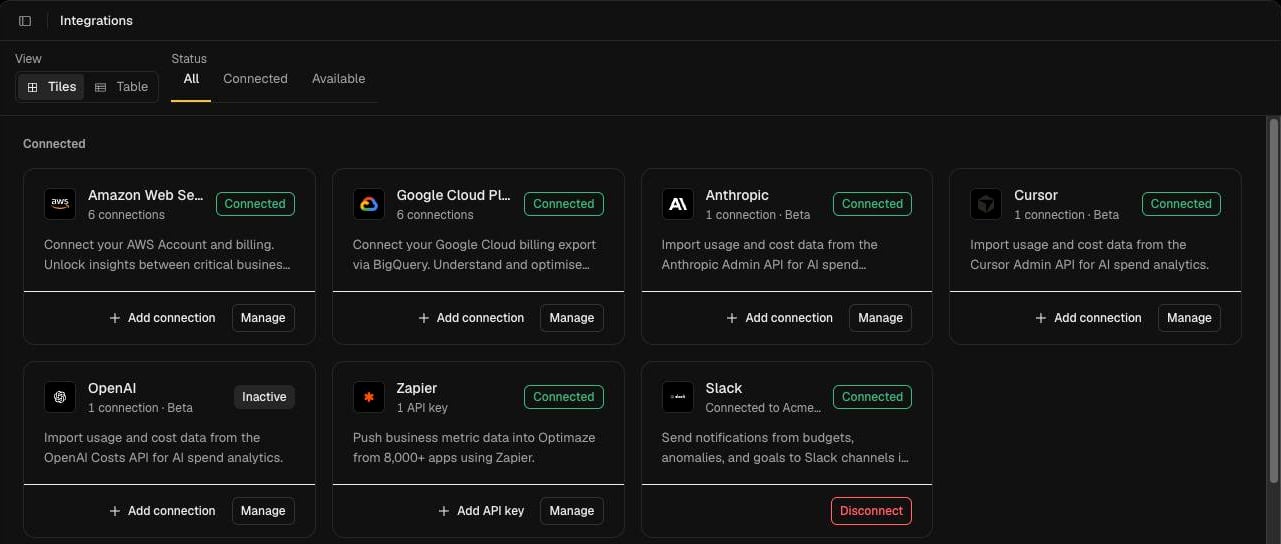The height and width of the screenshot is (544, 1281).
Task: Add connection for OpenAI
Action: click(x=162, y=511)
